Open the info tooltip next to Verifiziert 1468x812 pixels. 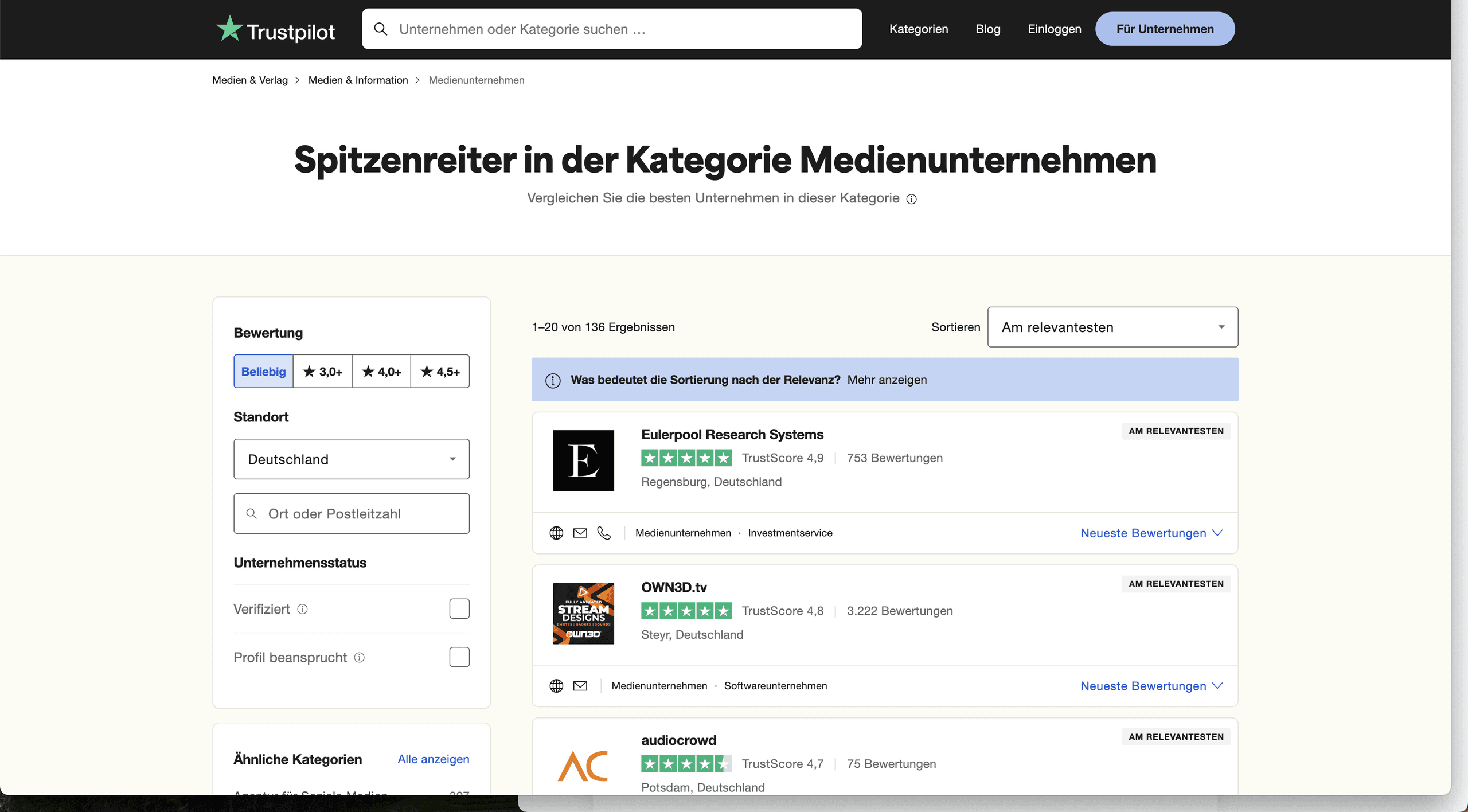302,609
